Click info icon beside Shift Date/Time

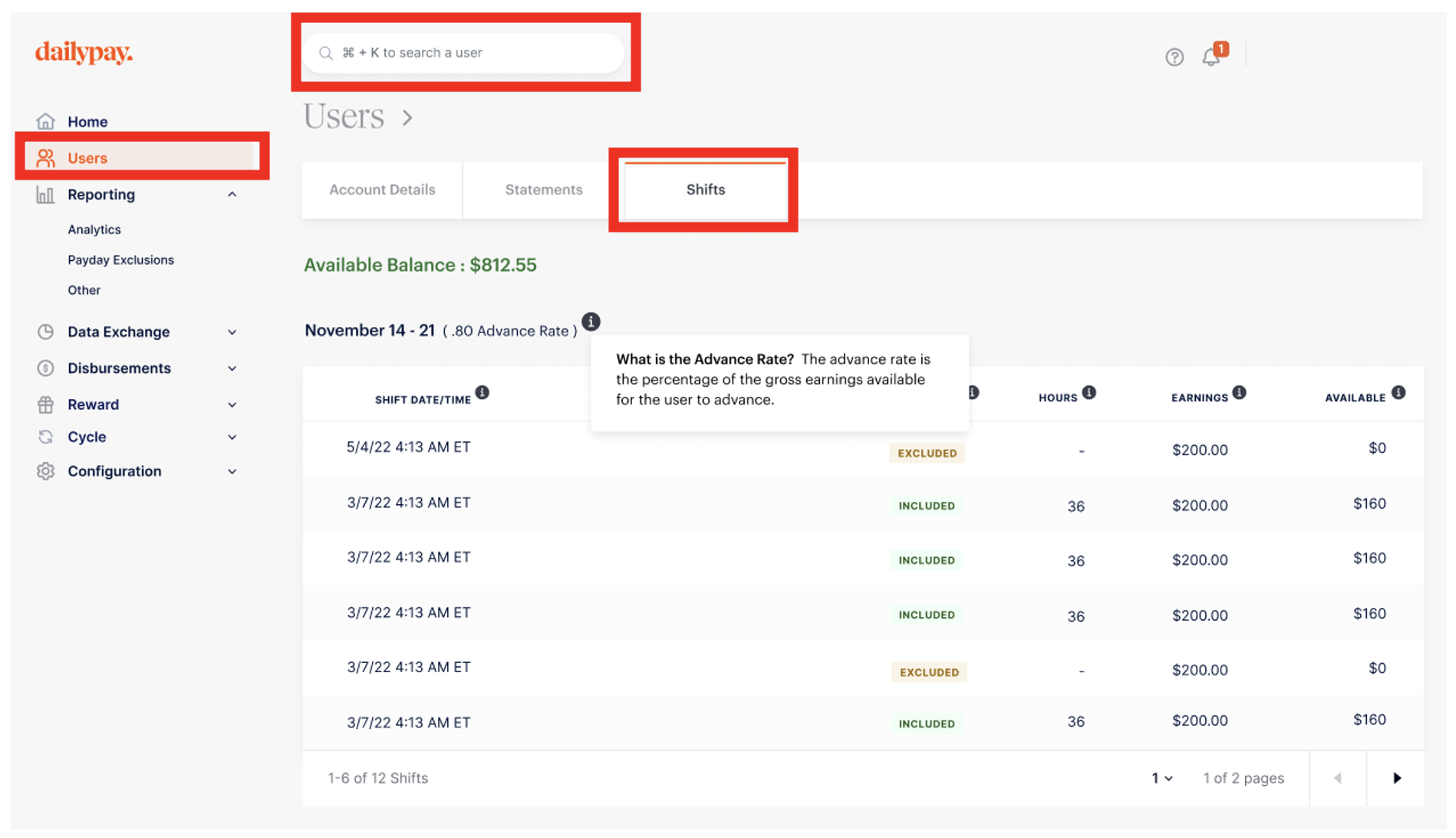(482, 393)
